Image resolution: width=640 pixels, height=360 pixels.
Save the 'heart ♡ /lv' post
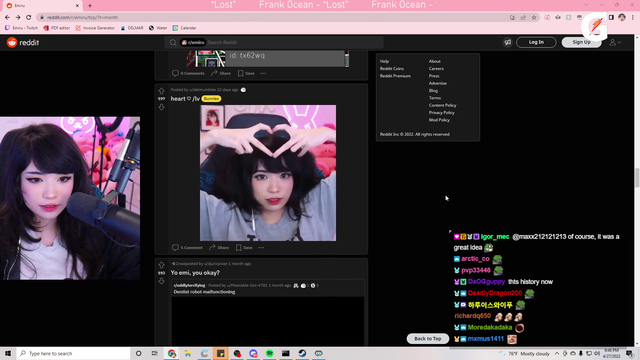click(244, 248)
